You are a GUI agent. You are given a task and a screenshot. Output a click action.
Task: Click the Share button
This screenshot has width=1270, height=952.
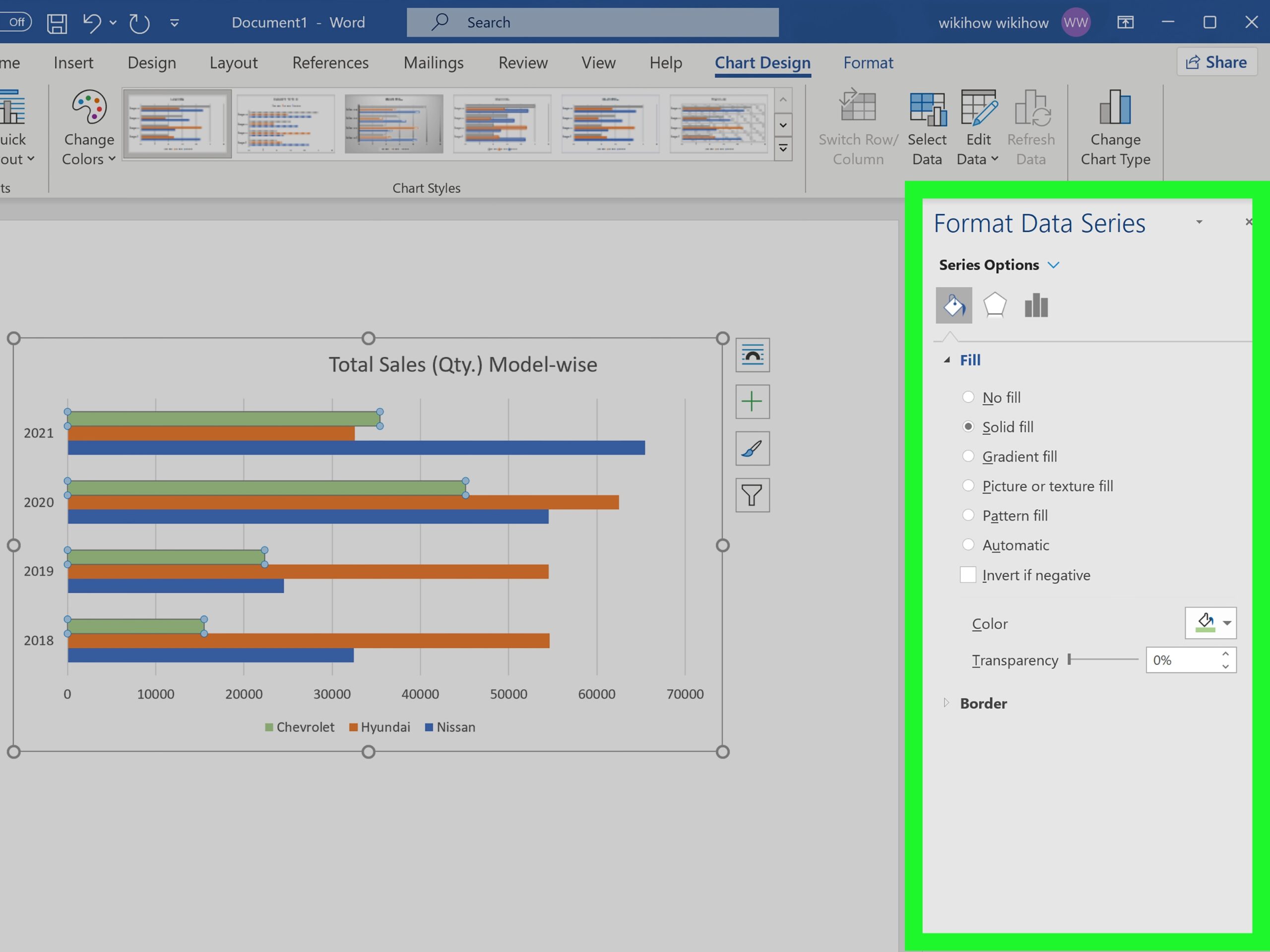(x=1216, y=62)
